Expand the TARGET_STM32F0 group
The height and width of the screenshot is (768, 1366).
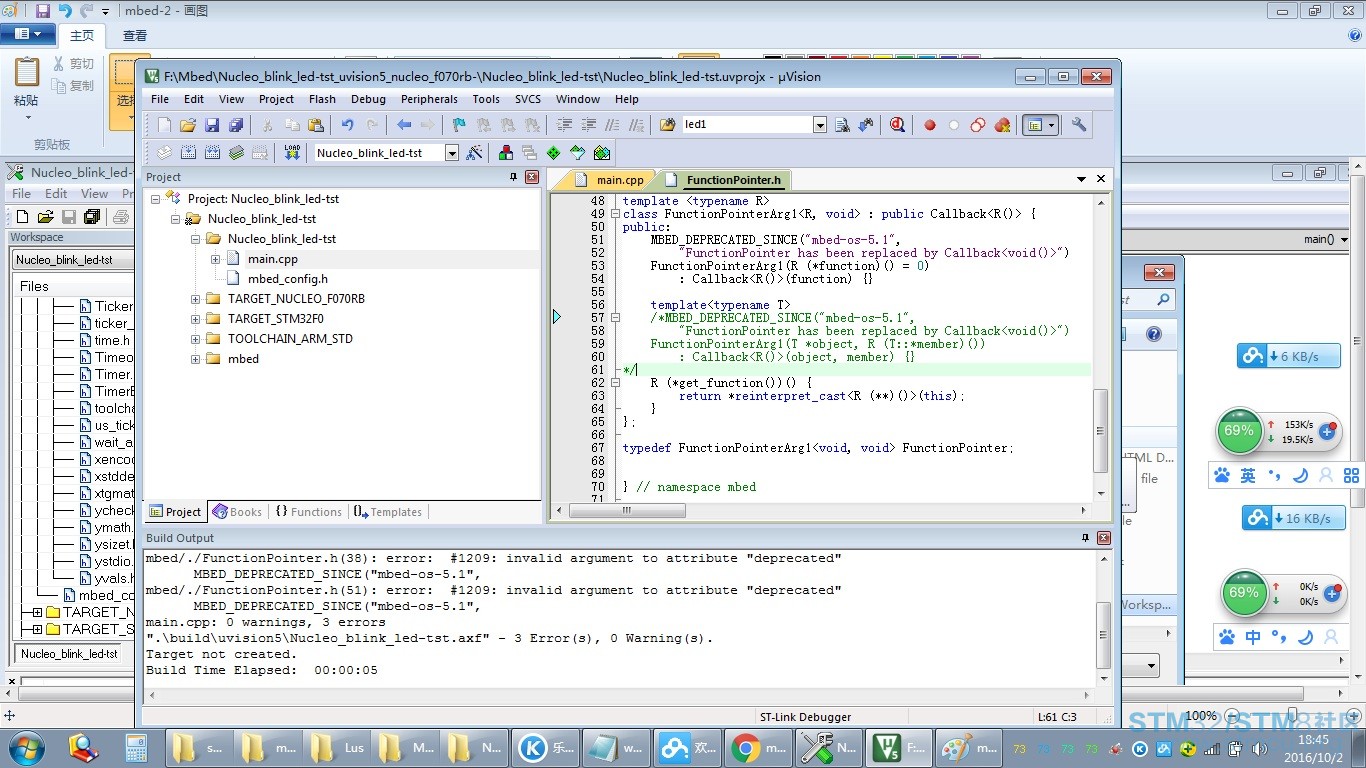[x=196, y=319]
